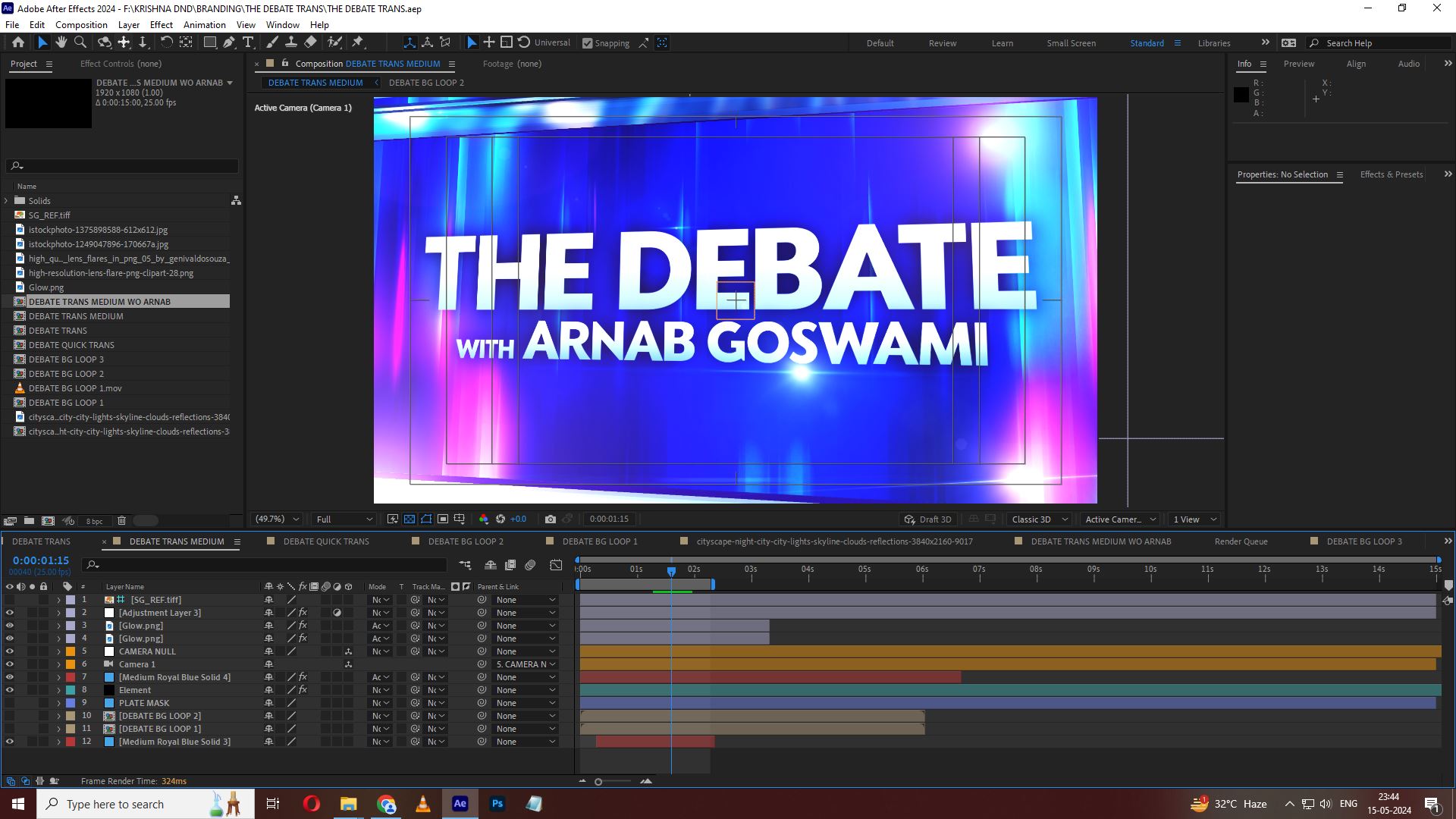Pick the Horizontal Type tool
The height and width of the screenshot is (819, 1456).
[x=248, y=42]
